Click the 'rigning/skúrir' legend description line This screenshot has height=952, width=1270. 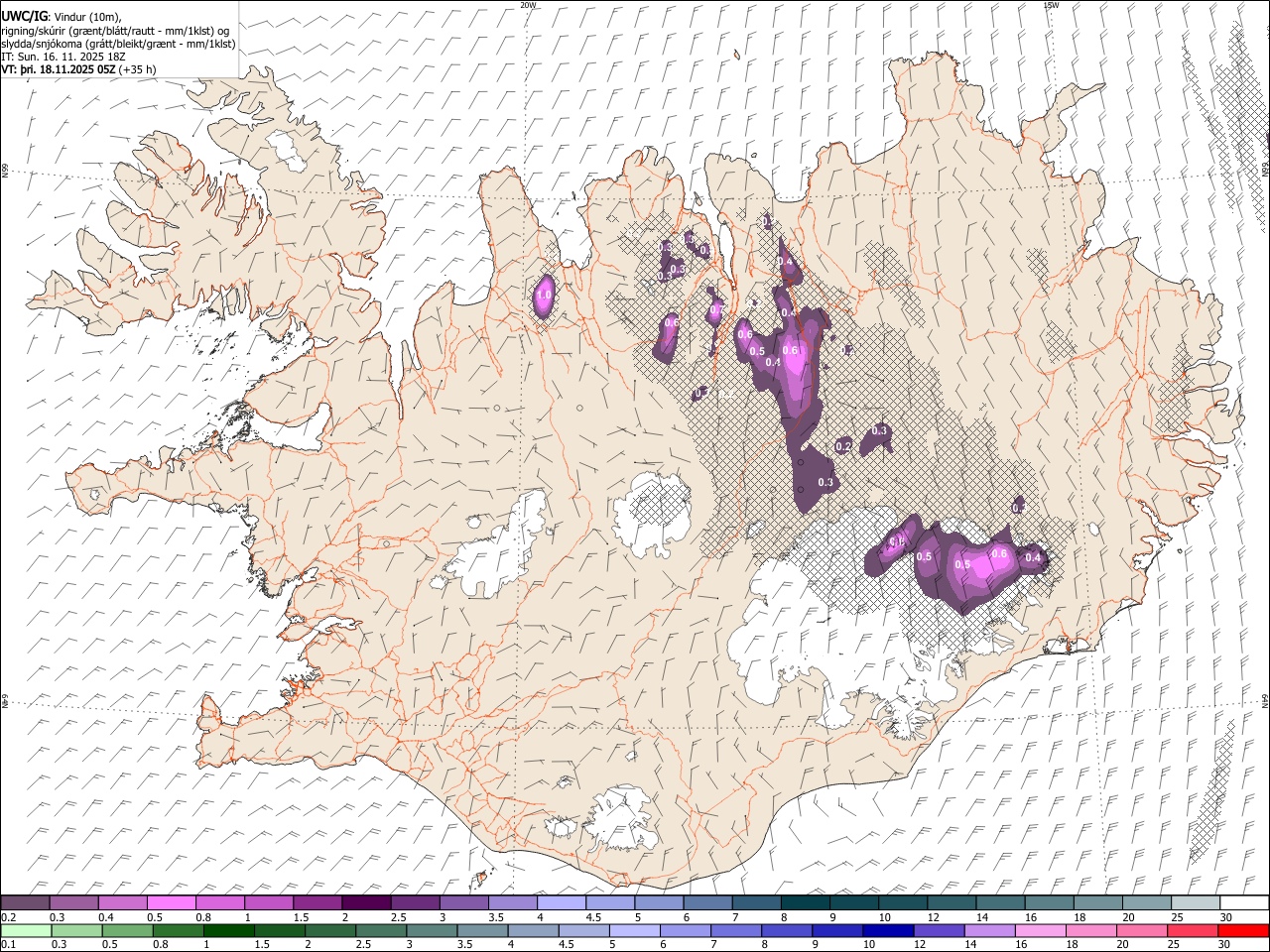tap(115, 31)
